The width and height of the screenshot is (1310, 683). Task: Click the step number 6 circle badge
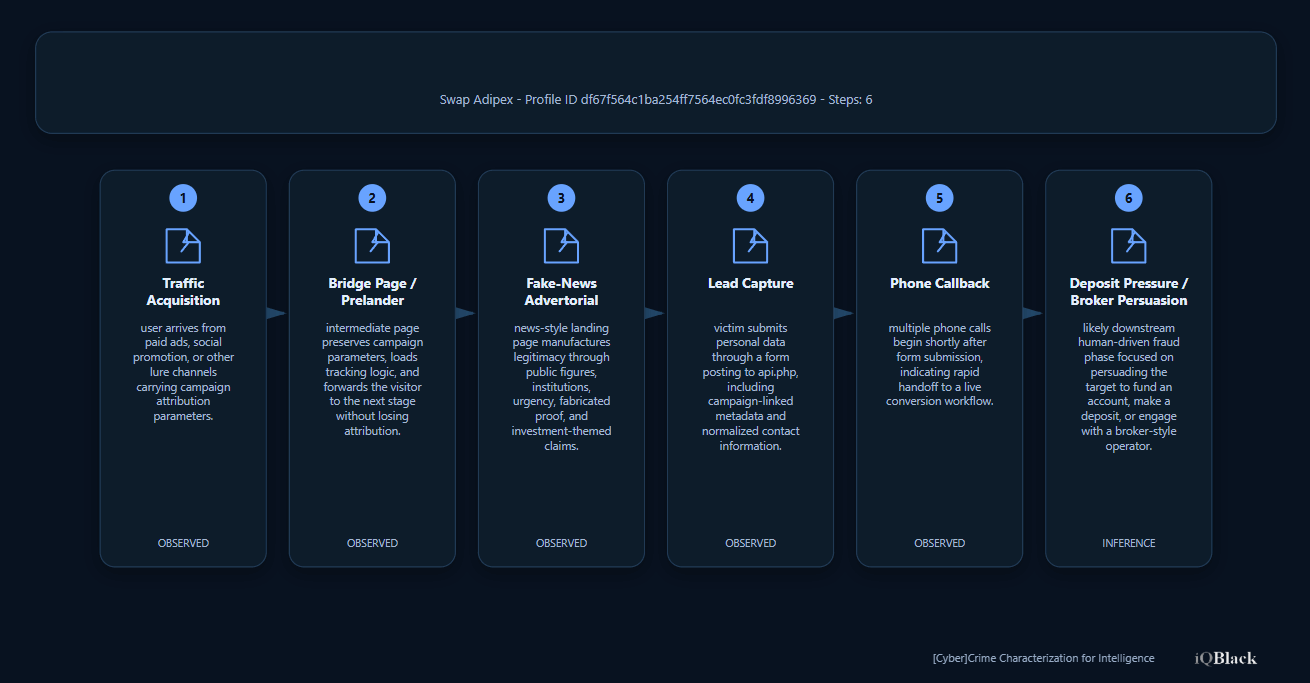1128,198
